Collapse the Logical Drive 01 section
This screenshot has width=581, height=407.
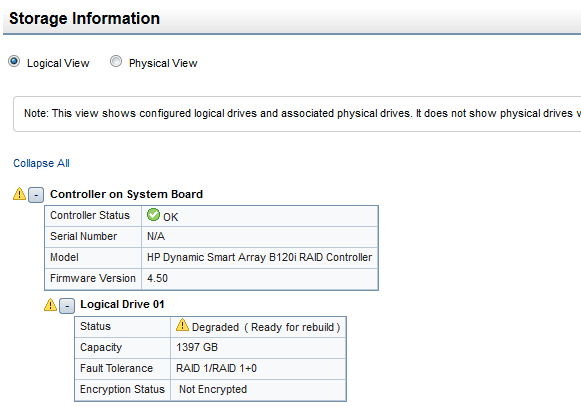click(67, 306)
